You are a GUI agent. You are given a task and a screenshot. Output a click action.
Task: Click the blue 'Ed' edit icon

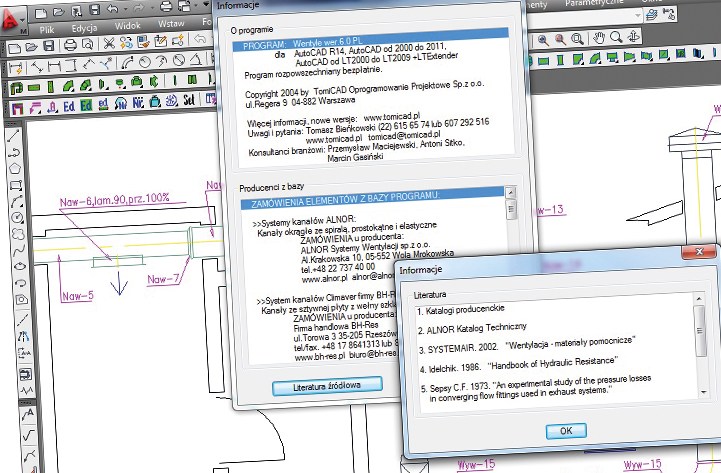click(x=69, y=107)
